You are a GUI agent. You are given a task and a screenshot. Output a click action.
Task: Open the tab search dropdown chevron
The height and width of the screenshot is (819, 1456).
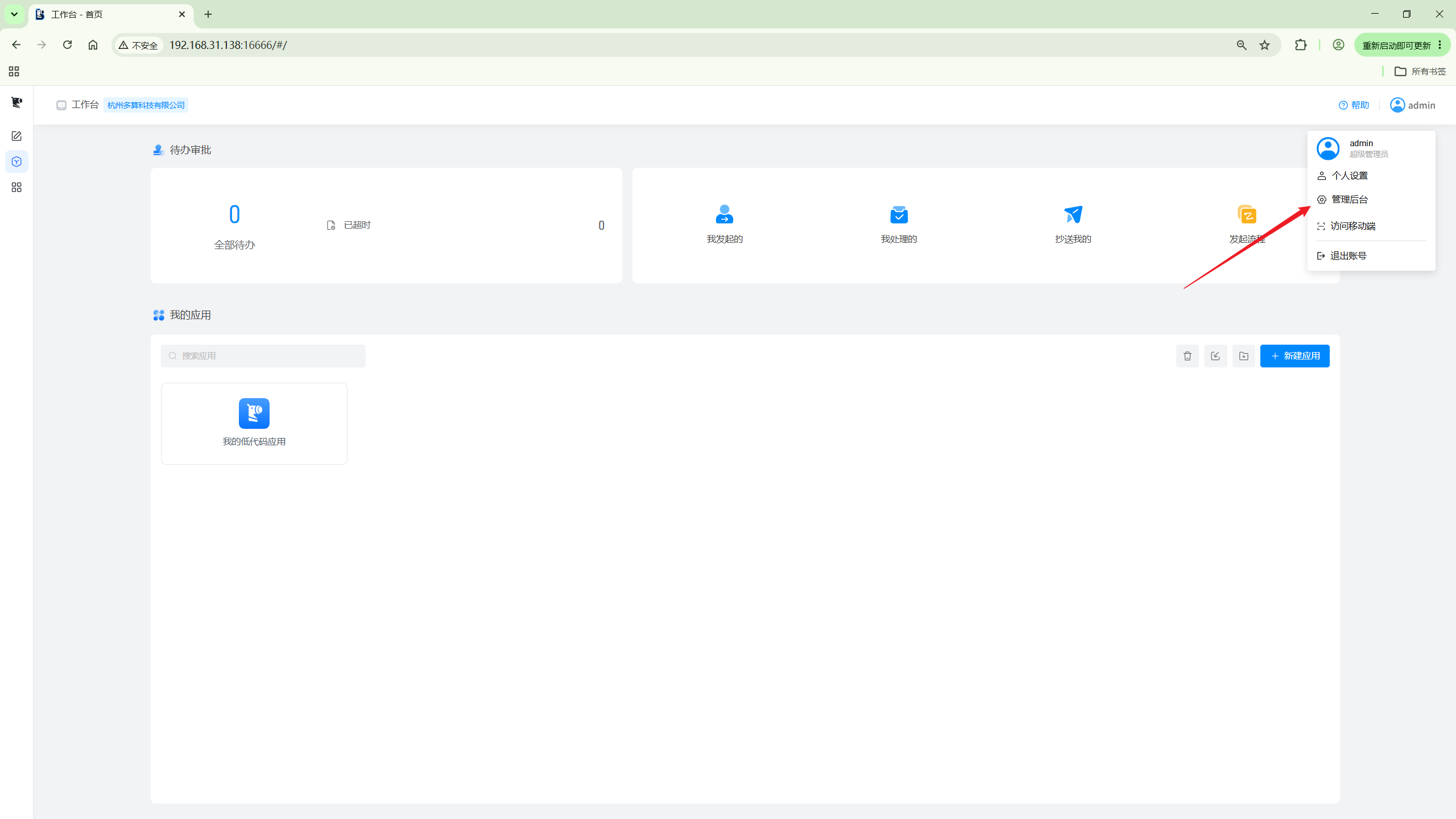pyautogui.click(x=14, y=14)
